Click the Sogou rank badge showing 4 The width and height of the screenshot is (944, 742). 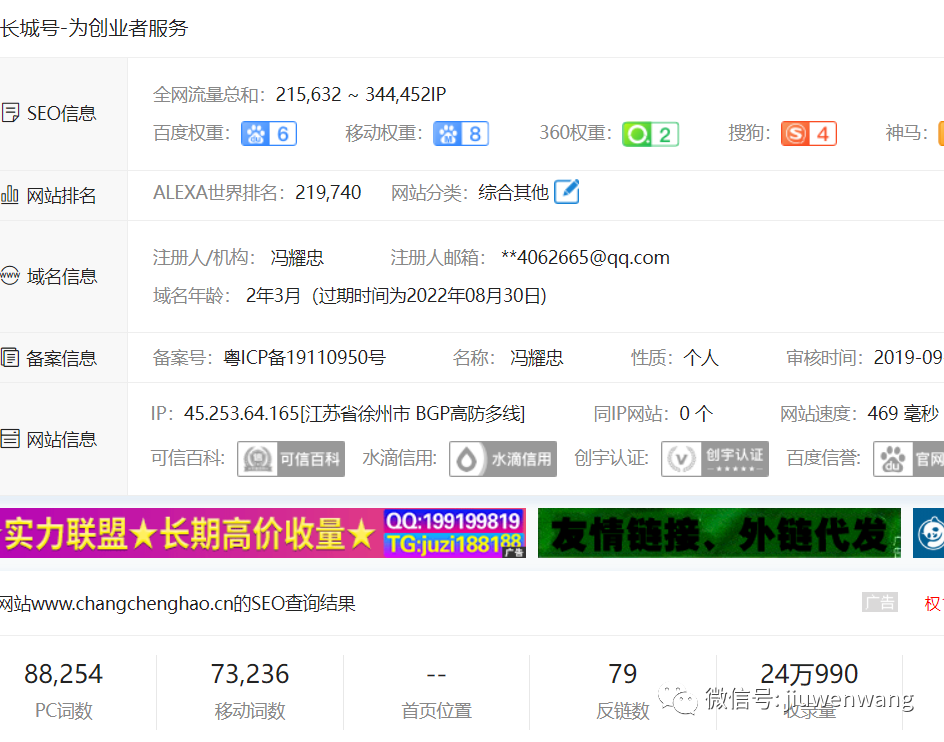809,133
